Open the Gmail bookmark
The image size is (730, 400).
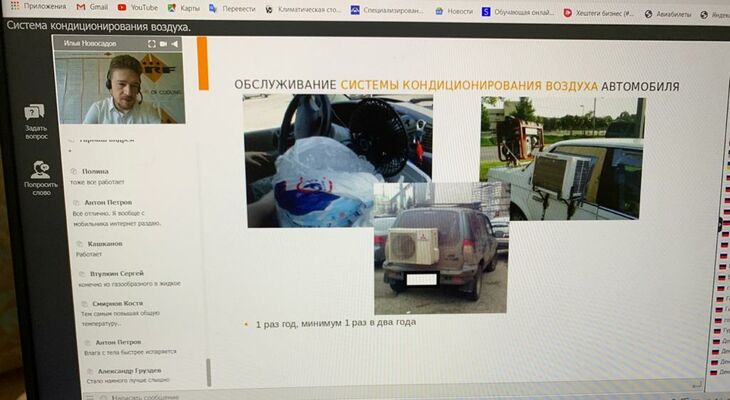click(x=92, y=7)
